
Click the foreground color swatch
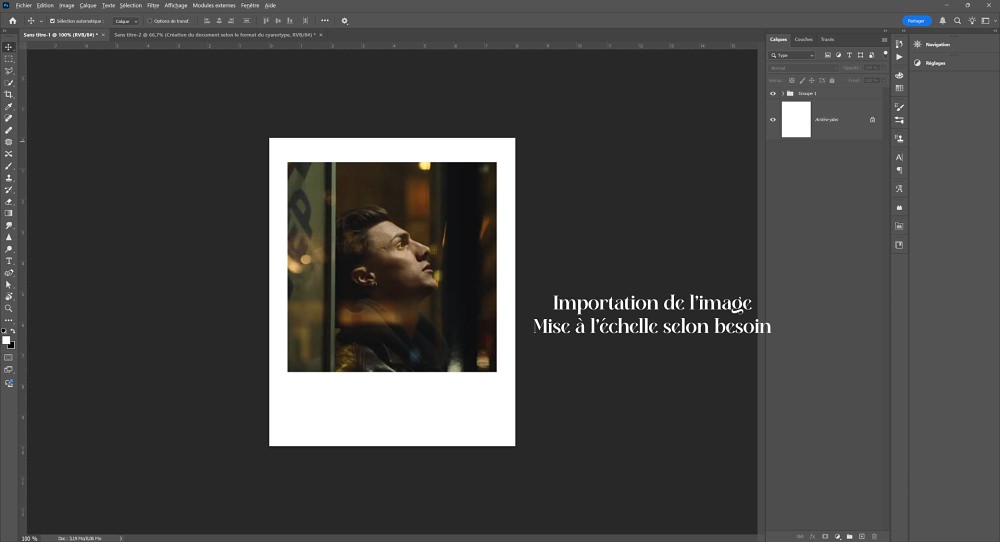click(6, 341)
